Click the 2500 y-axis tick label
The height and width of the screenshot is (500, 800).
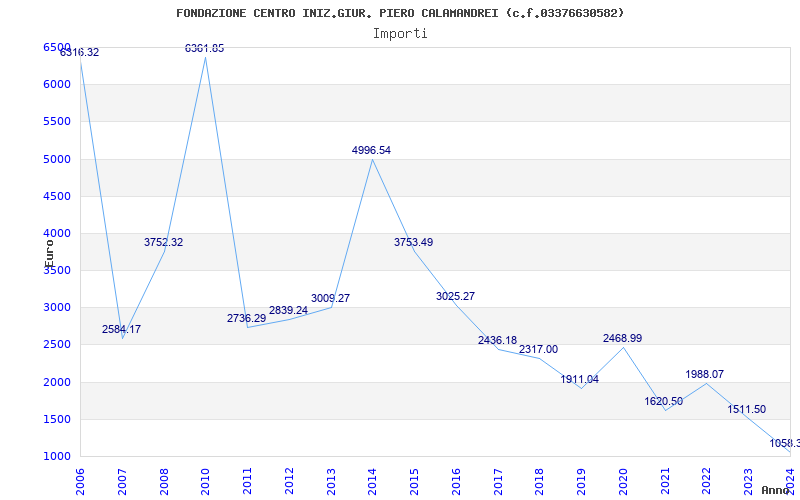pos(55,345)
